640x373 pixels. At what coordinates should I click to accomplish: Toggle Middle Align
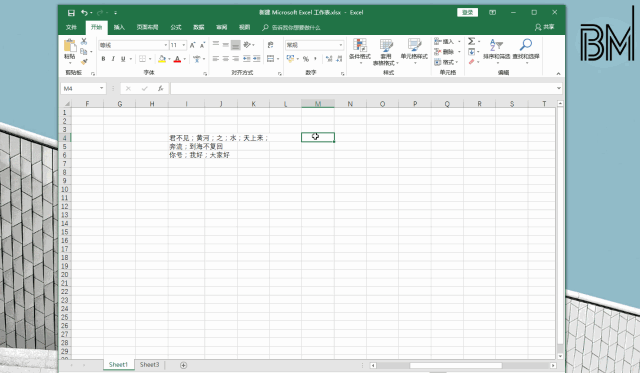pos(226,44)
